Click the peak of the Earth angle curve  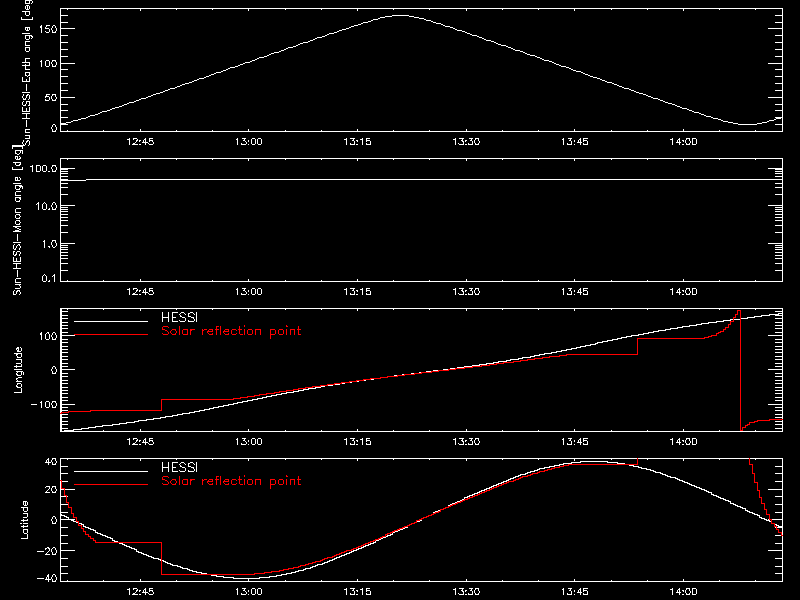pos(401,16)
